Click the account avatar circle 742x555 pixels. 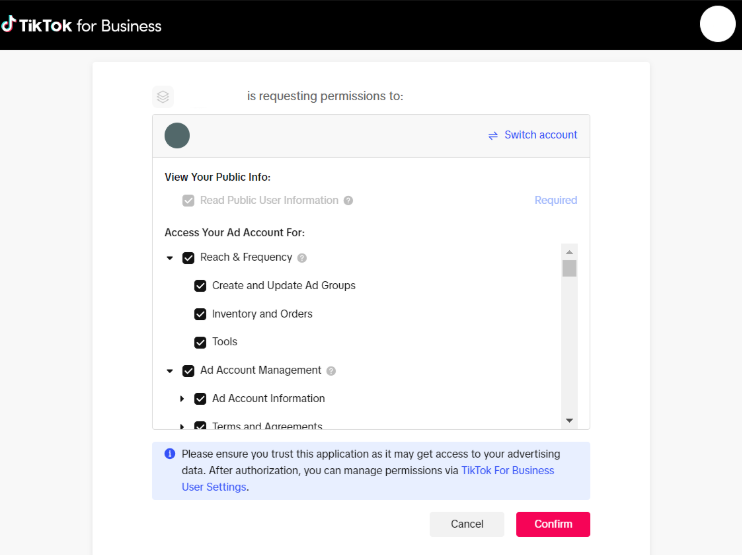click(x=177, y=135)
